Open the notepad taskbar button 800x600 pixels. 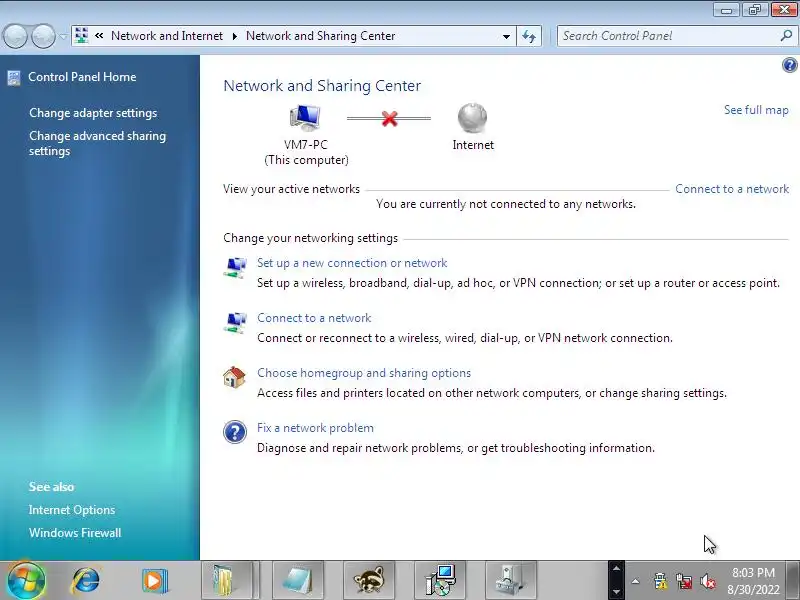(x=298, y=581)
